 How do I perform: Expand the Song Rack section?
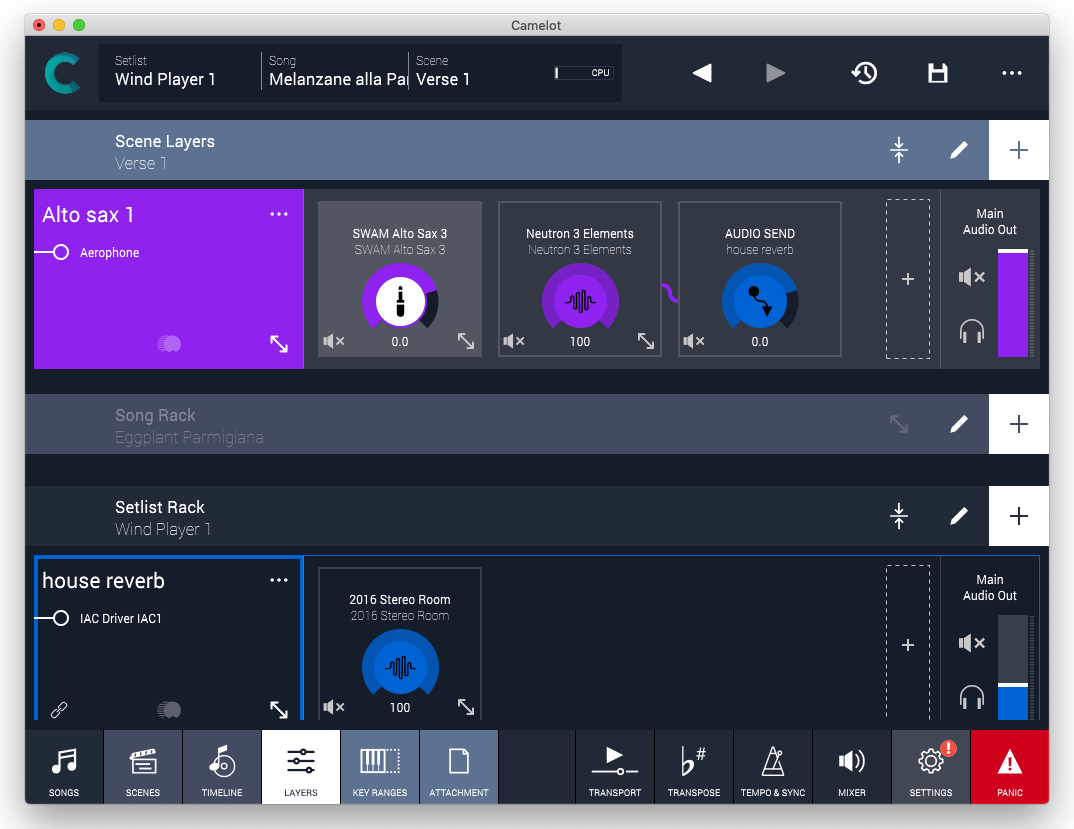[899, 424]
